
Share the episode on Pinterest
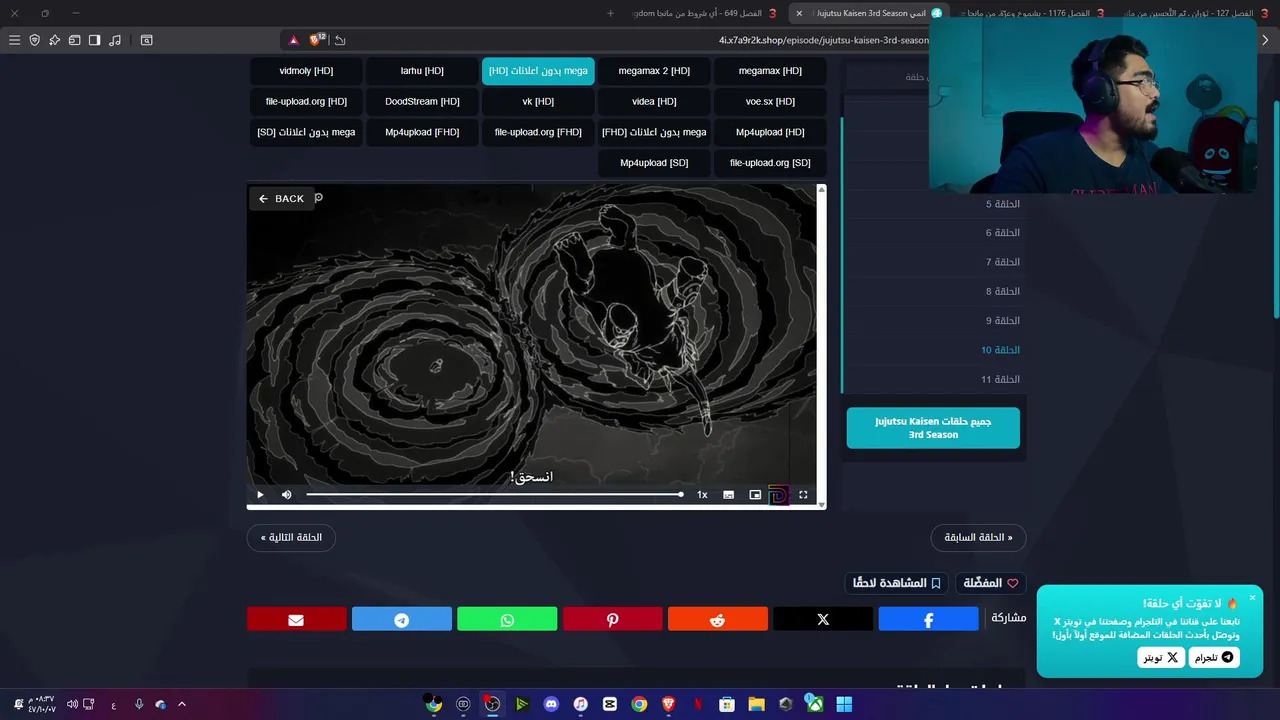click(612, 620)
